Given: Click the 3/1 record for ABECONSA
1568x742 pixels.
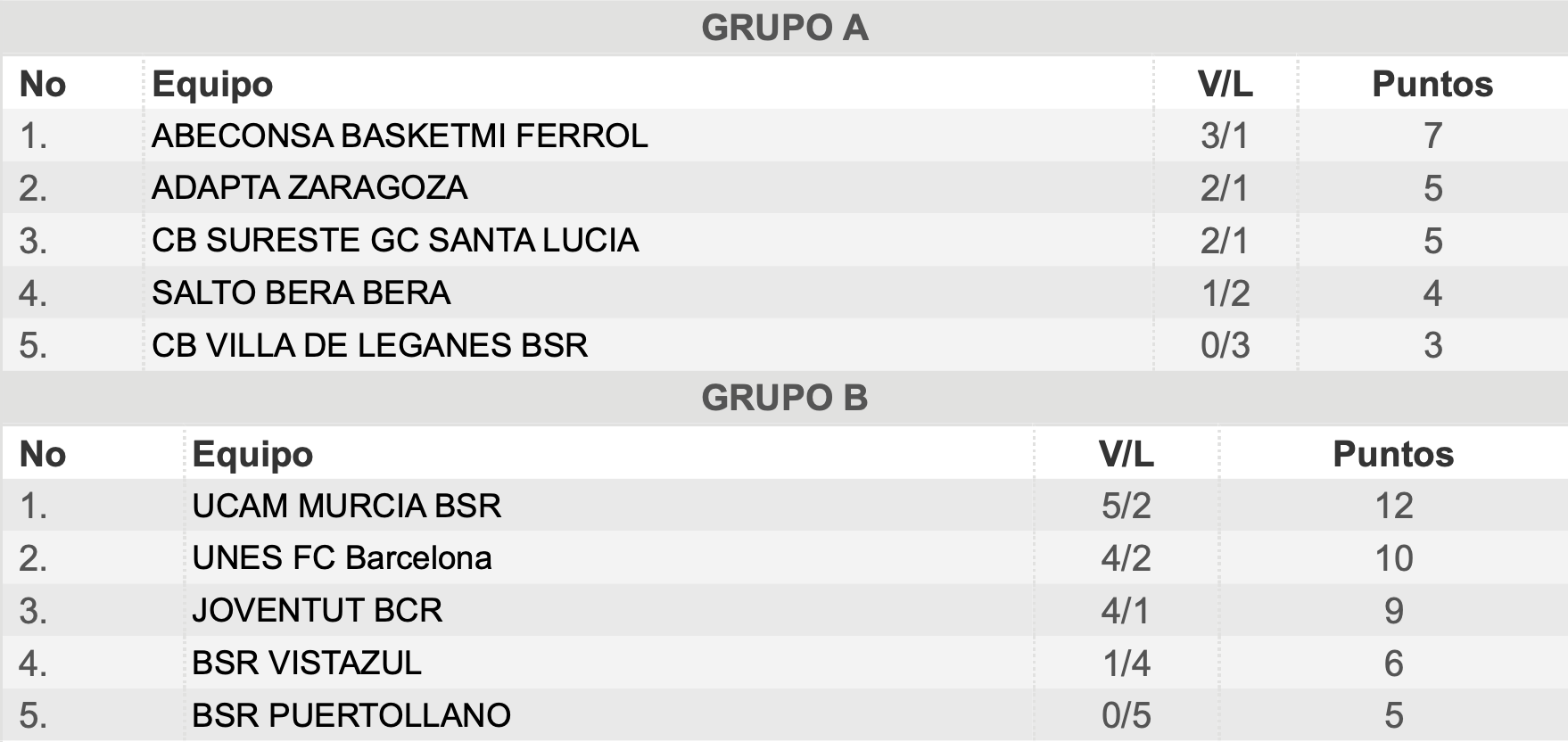Looking at the screenshot, I should [1225, 136].
